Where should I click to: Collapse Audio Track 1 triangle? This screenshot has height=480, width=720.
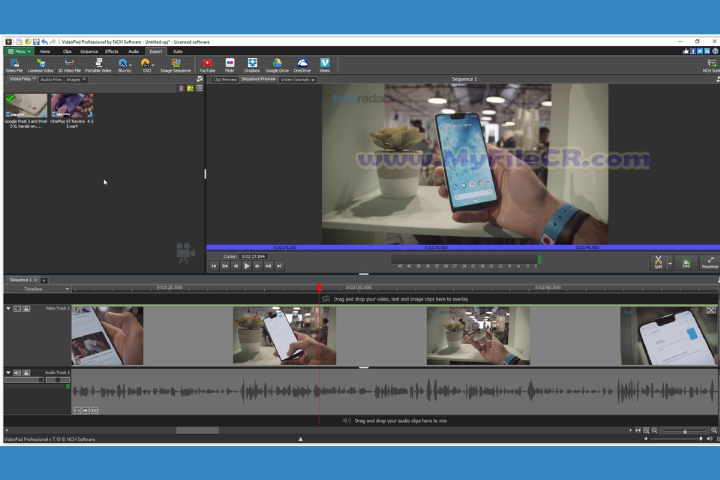pyautogui.click(x=8, y=373)
